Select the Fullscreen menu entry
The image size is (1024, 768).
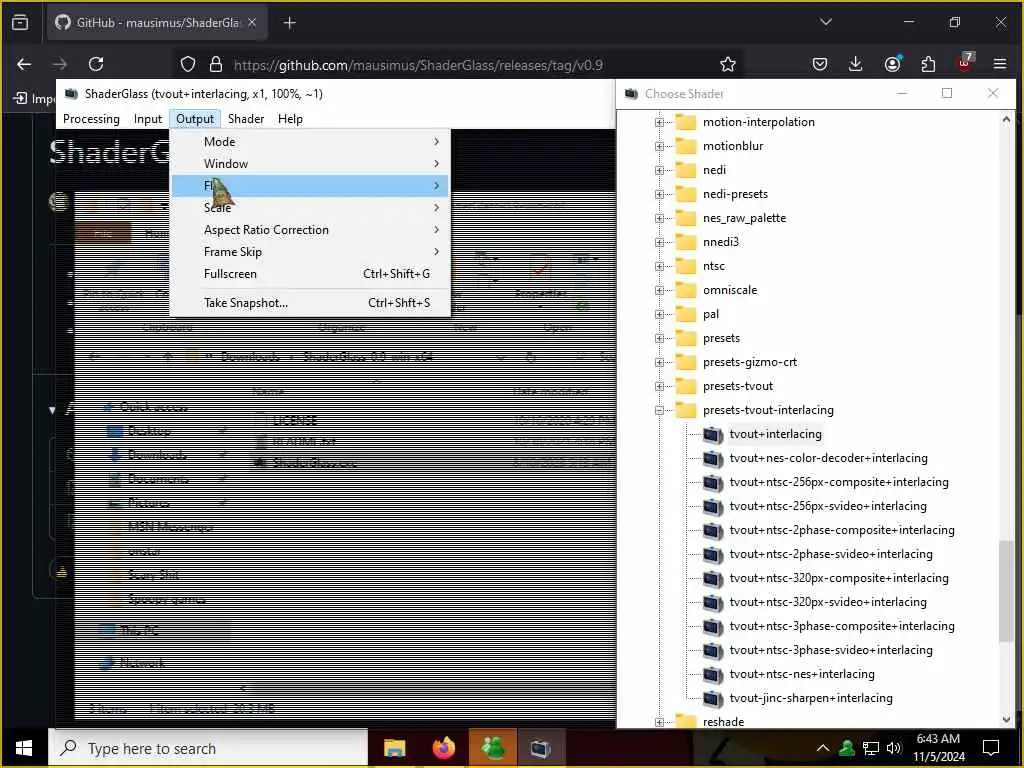click(x=310, y=274)
